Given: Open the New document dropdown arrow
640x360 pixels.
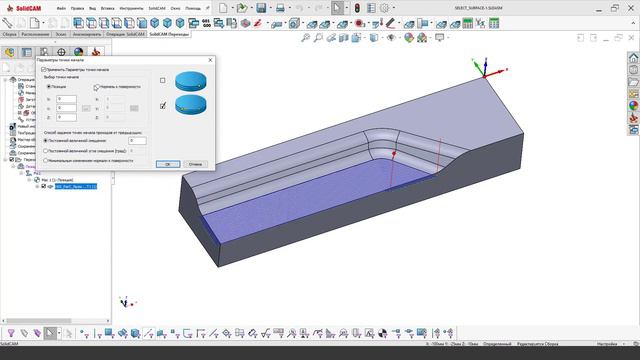Looking at the screenshot, I should 232,8.
